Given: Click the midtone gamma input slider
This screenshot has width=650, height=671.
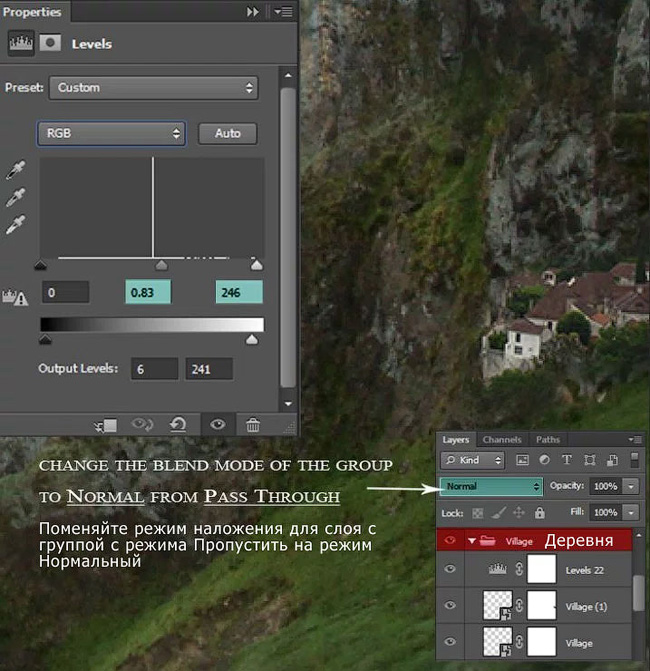Looking at the screenshot, I should tap(161, 265).
